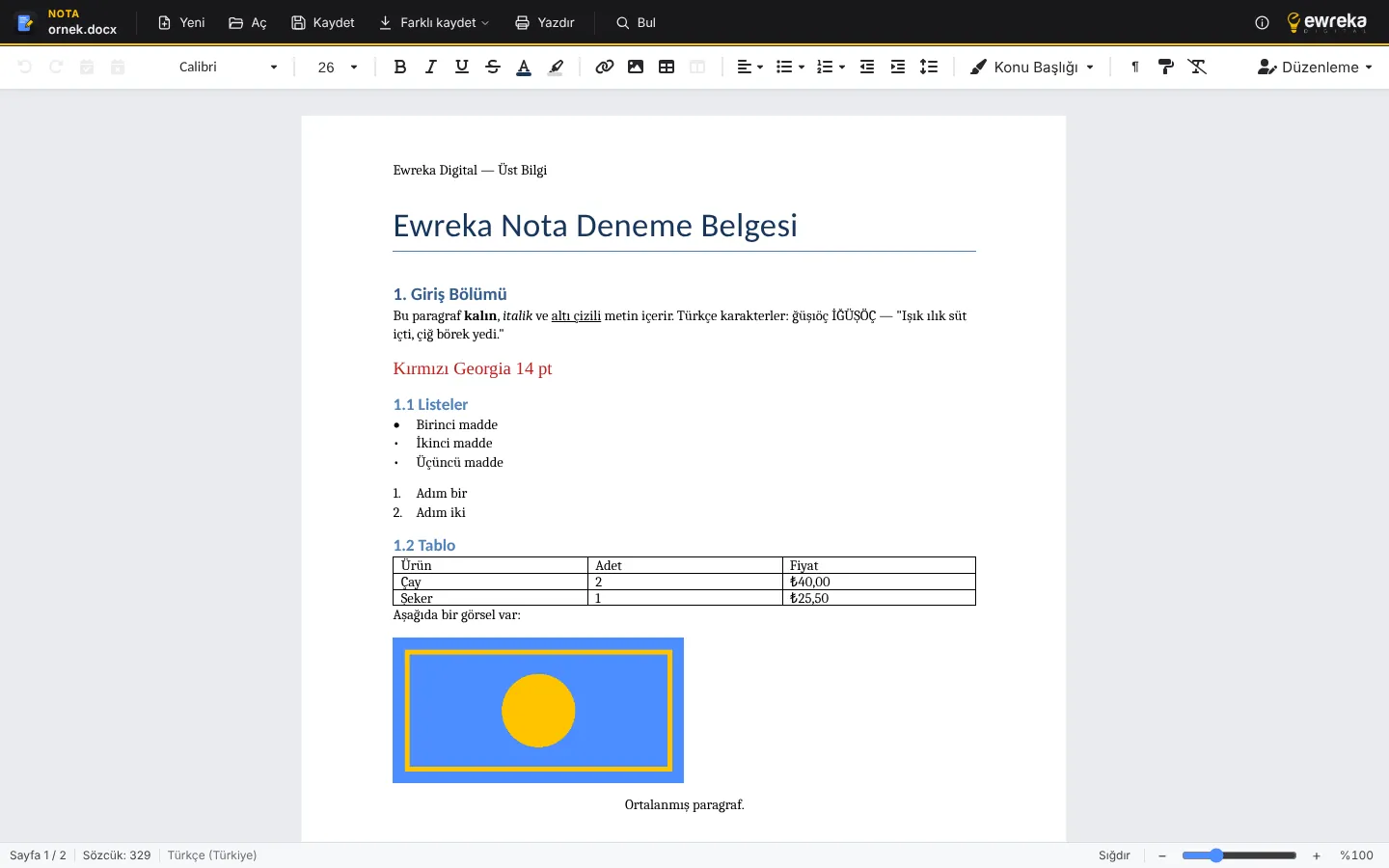Click Aç to open a file

[248, 22]
